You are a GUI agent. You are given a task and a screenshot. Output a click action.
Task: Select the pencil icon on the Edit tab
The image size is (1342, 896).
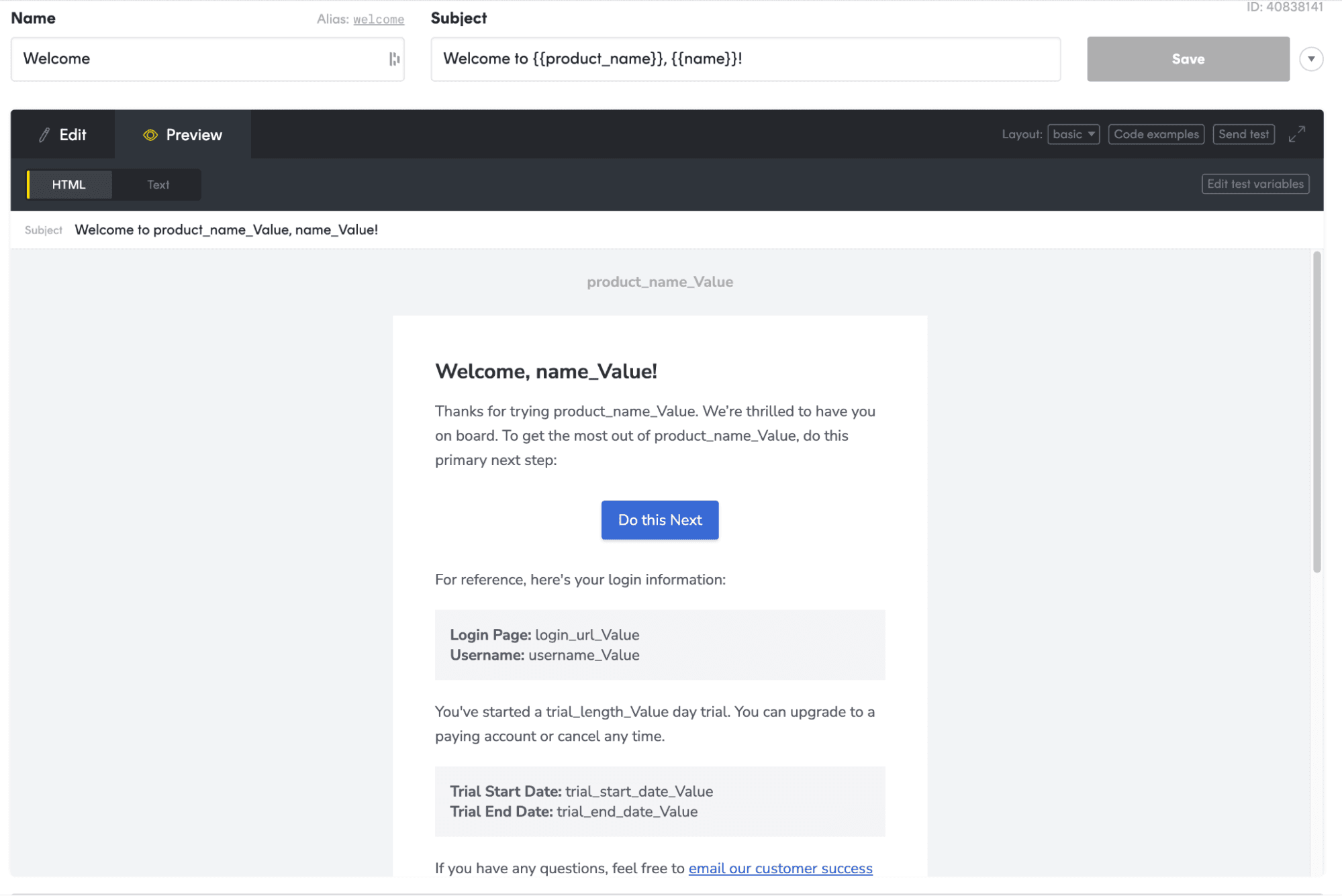click(x=44, y=134)
